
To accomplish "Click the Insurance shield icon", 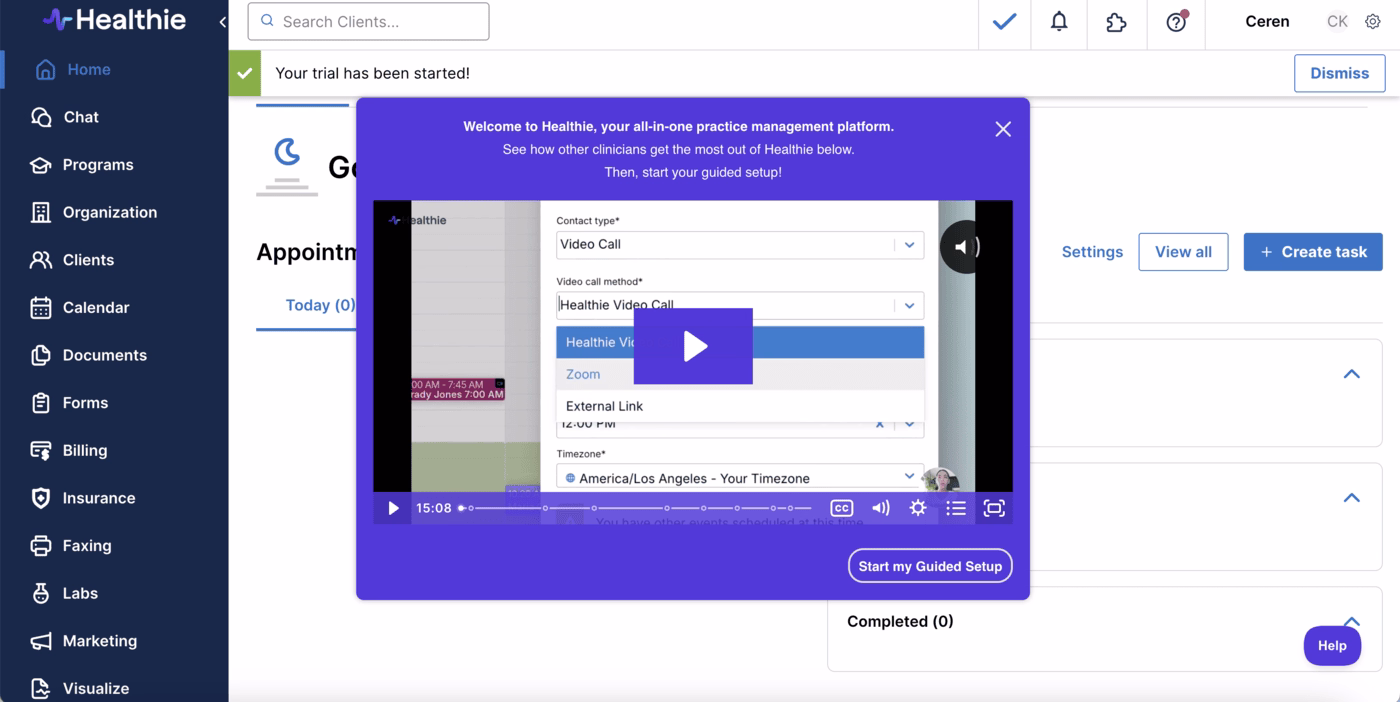I will (41, 498).
